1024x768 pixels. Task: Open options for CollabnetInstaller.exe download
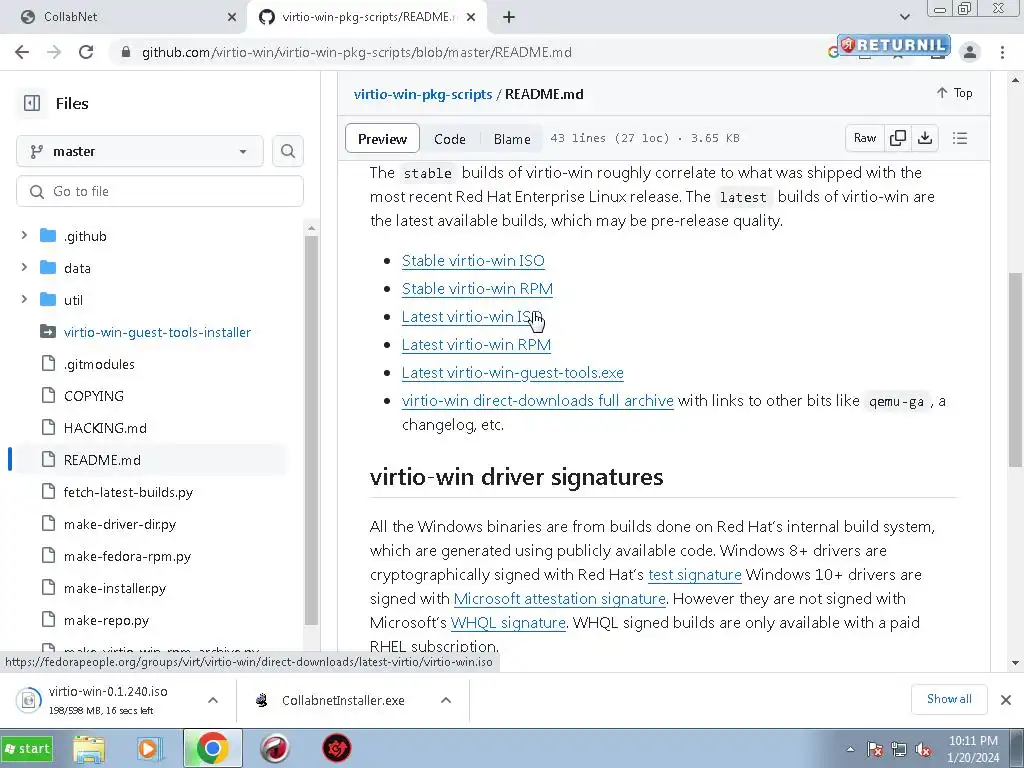point(446,700)
